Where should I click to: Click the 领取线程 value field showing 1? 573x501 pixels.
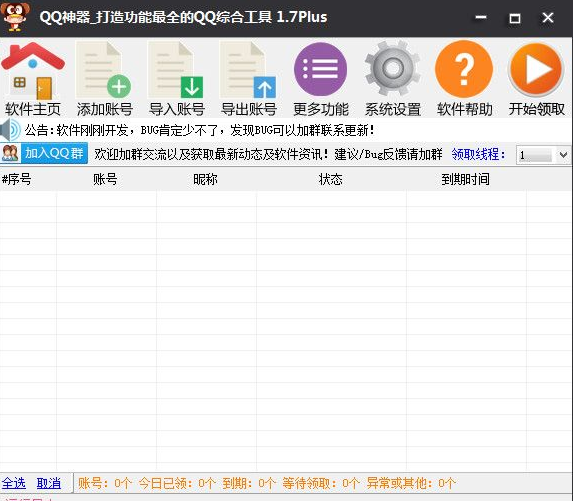click(x=536, y=155)
